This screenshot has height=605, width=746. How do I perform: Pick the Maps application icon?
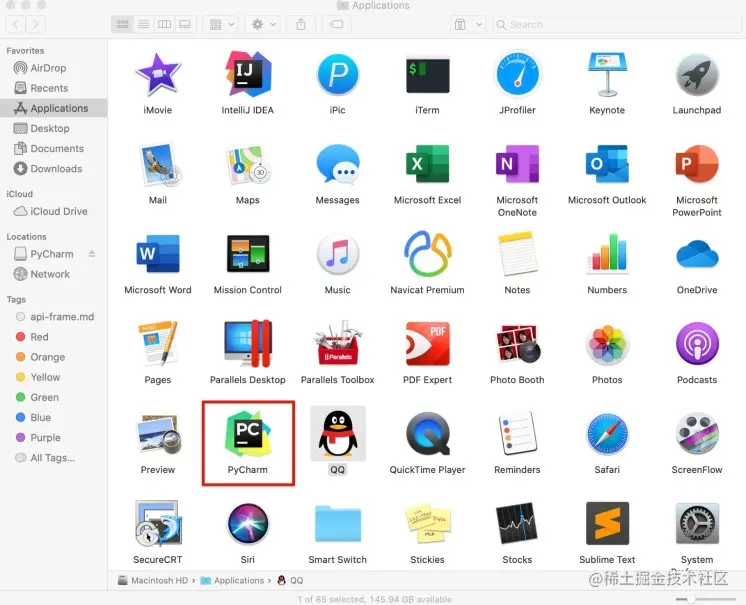pos(248,165)
